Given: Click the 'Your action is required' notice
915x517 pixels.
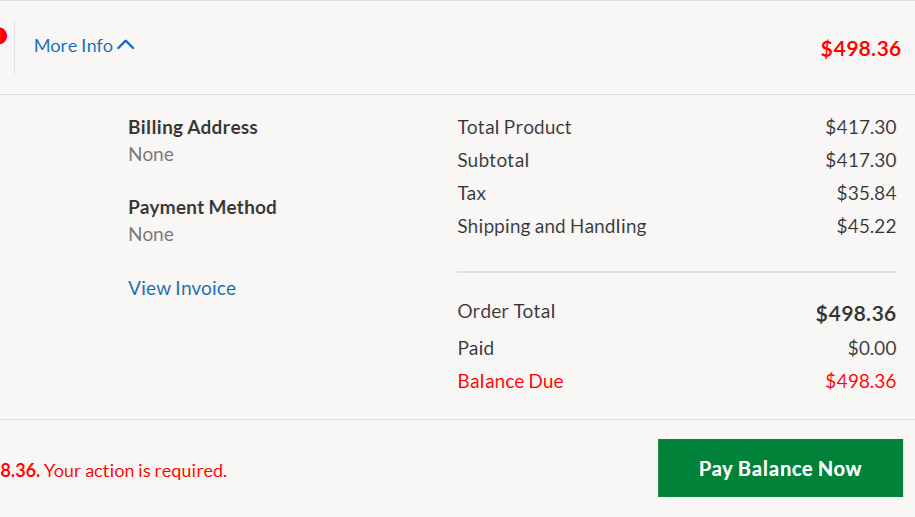Looking at the screenshot, I should (x=135, y=470).
